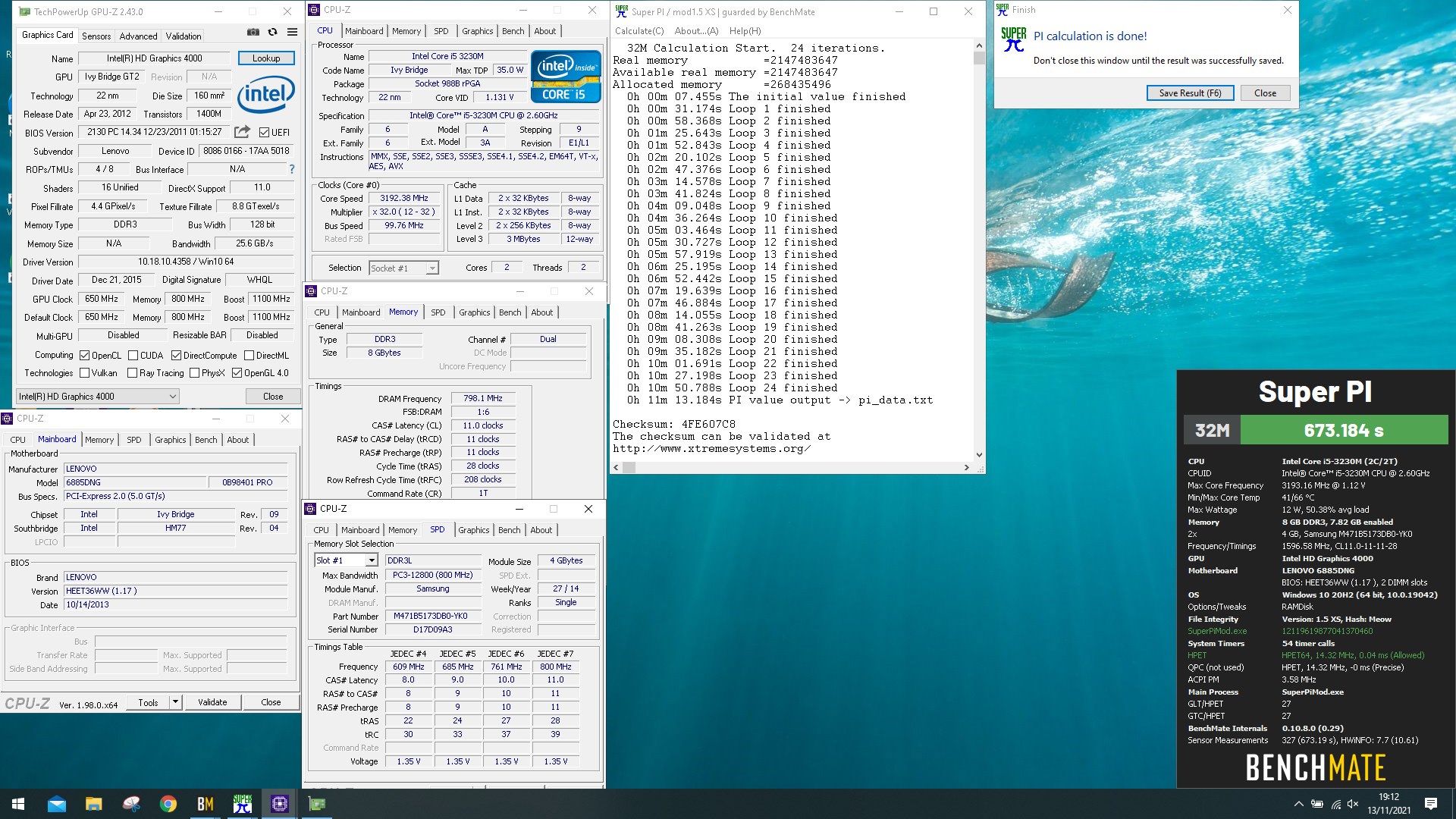
Task: Click the Validate button in CPU-Z
Action: pos(212,702)
